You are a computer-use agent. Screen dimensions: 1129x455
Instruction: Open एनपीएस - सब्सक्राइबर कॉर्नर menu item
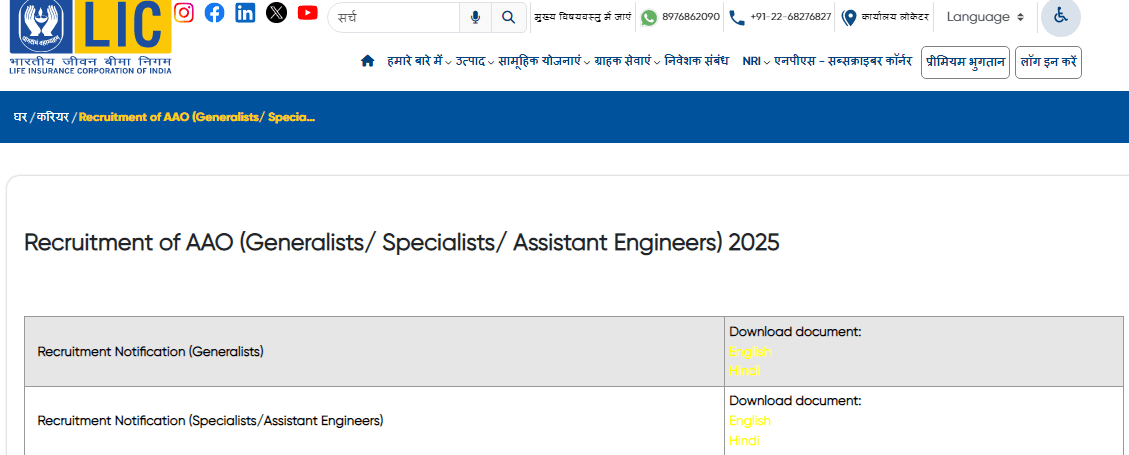click(x=843, y=61)
